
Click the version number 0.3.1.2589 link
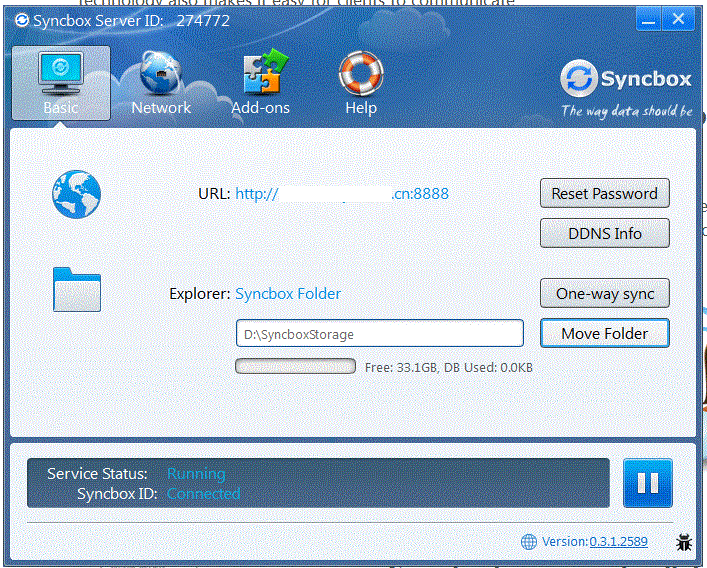point(618,542)
